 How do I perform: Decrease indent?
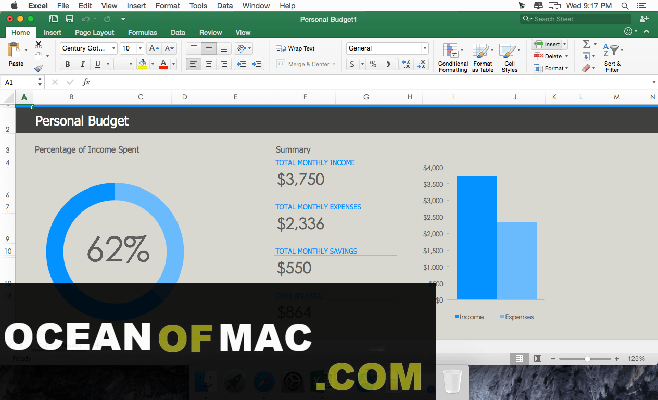[x=241, y=64]
